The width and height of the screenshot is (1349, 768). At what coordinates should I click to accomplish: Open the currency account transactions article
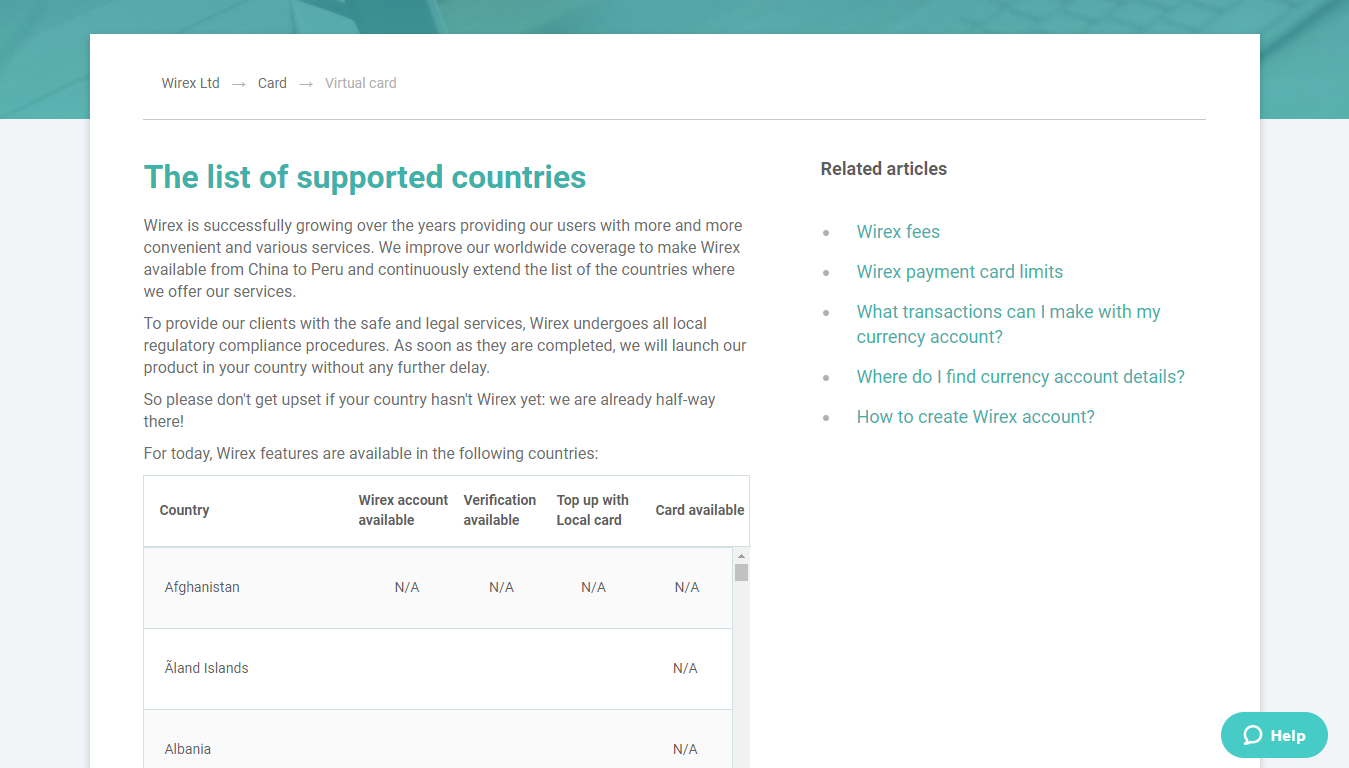tap(1008, 324)
